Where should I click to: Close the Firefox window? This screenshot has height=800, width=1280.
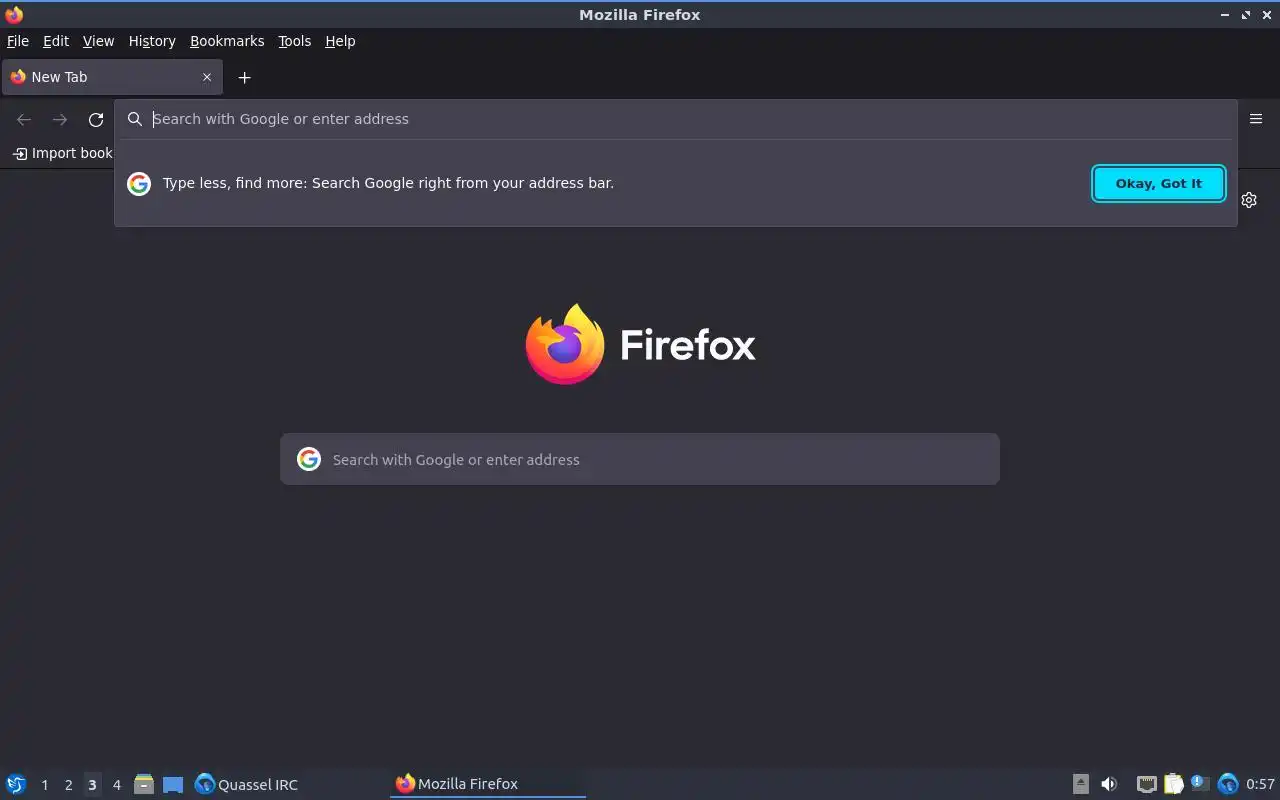1267,15
